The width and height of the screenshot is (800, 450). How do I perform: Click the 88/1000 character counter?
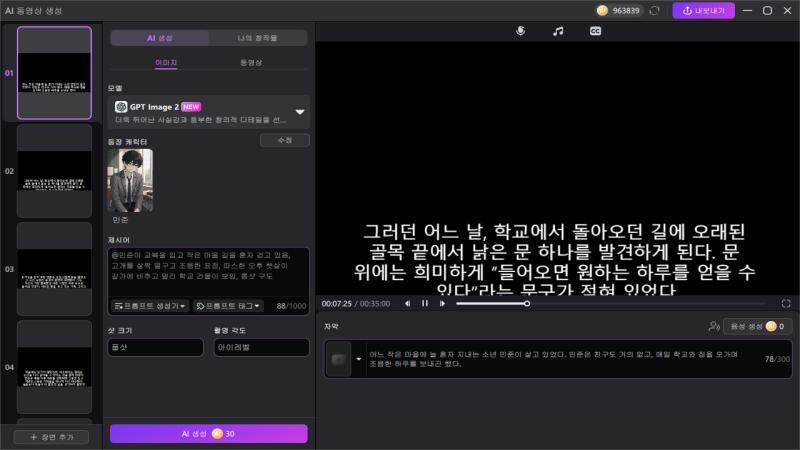(291, 306)
